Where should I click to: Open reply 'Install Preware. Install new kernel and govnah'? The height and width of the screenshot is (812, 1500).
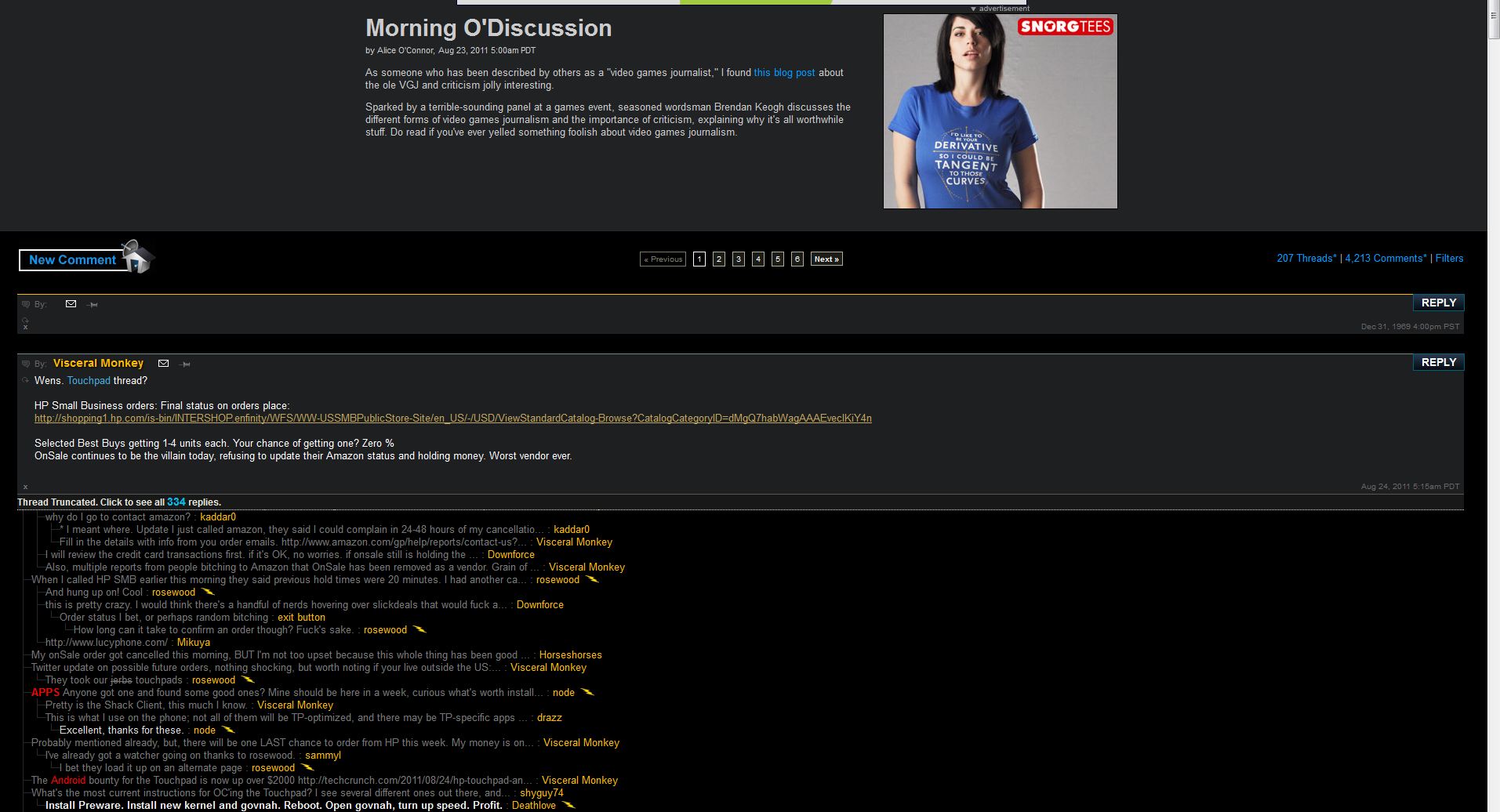click(x=274, y=806)
